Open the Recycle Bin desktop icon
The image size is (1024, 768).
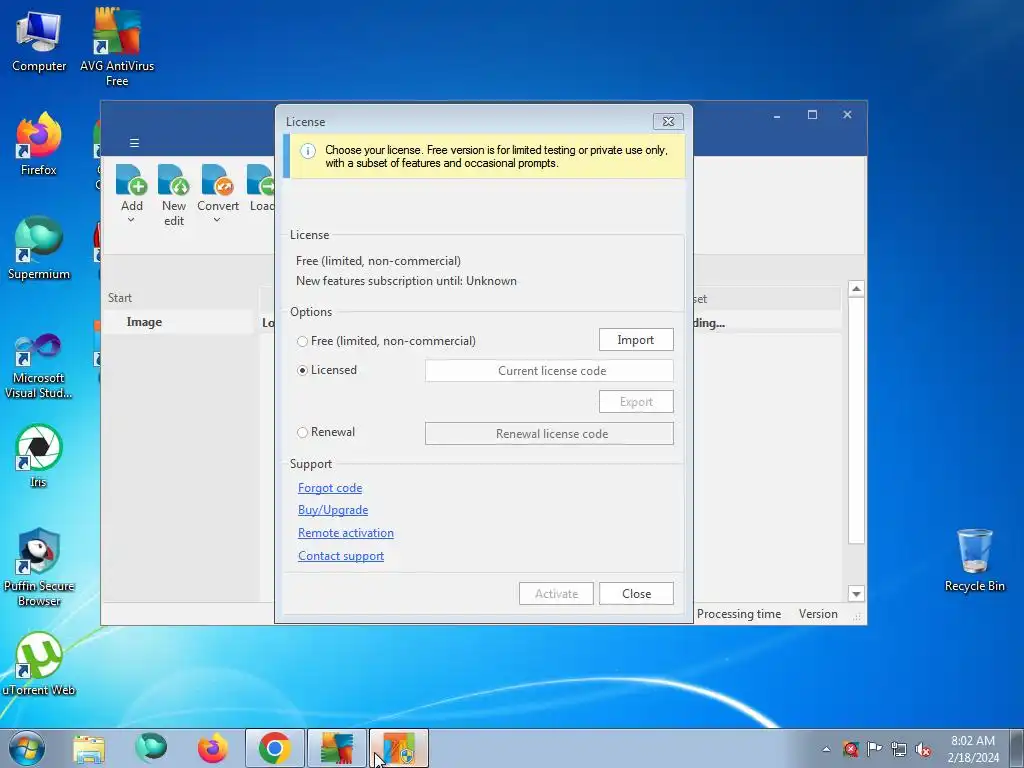tap(974, 560)
